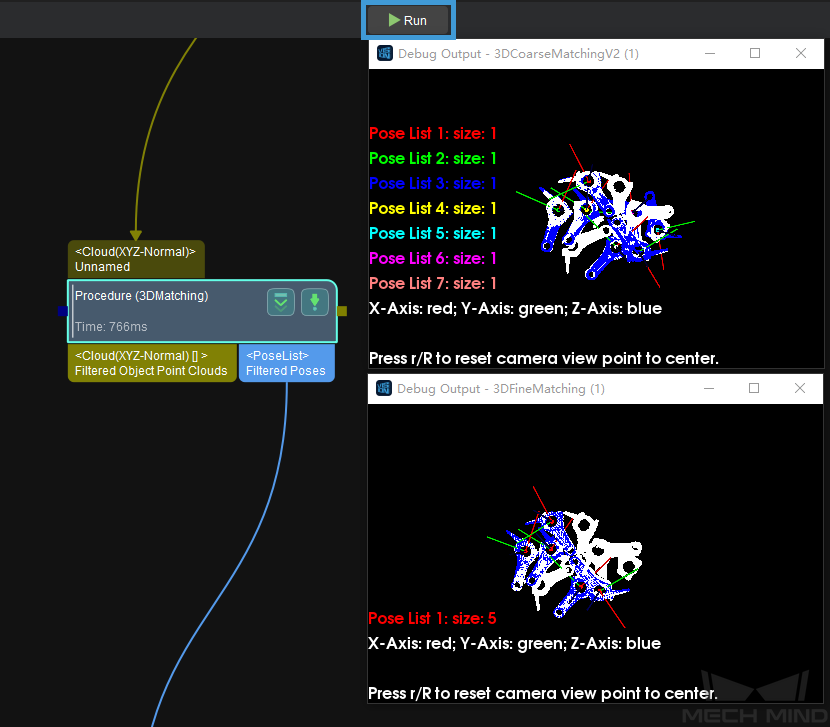Click the green down-arrow icon on the Procedure step
The width and height of the screenshot is (830, 727).
[315, 302]
